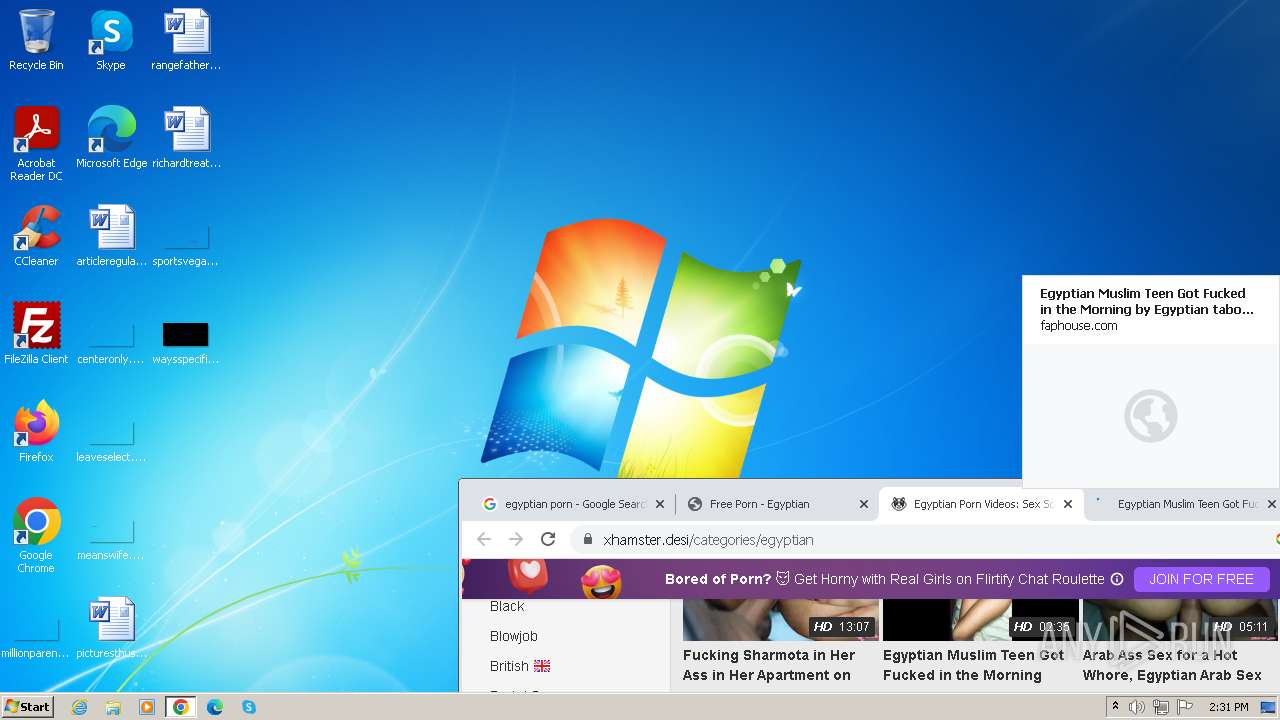Open the Recycle Bin desktop icon

pos(36,40)
